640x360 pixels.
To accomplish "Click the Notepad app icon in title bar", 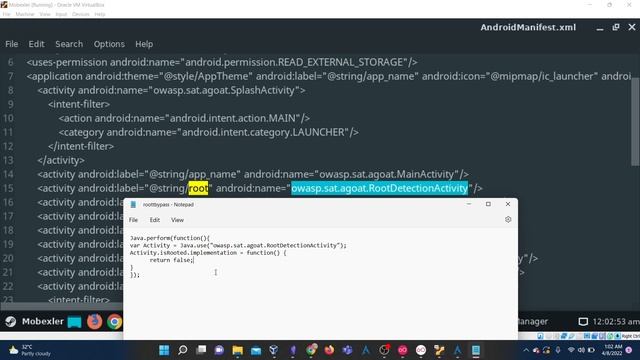I will [133, 204].
